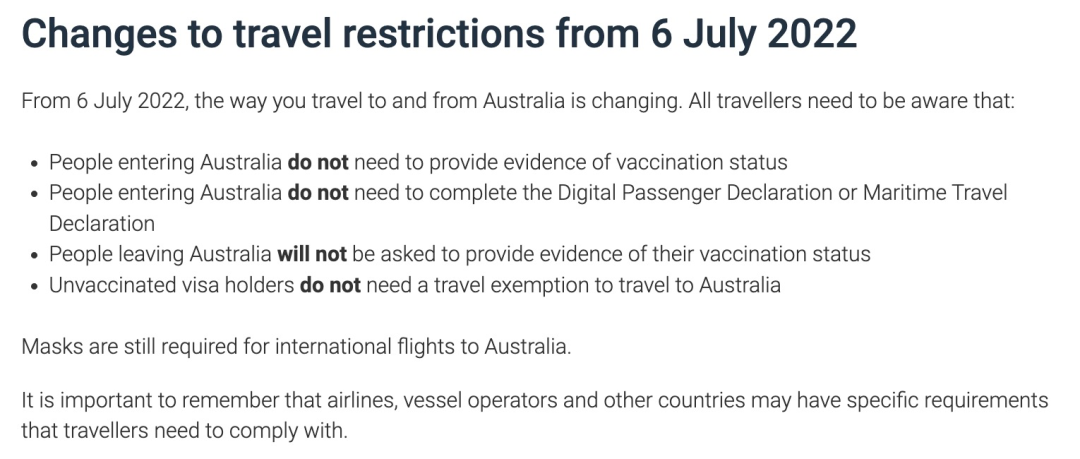The image size is (1080, 459).
Task: Click the bold 'do not' in the last bullet
Action: coord(330,285)
